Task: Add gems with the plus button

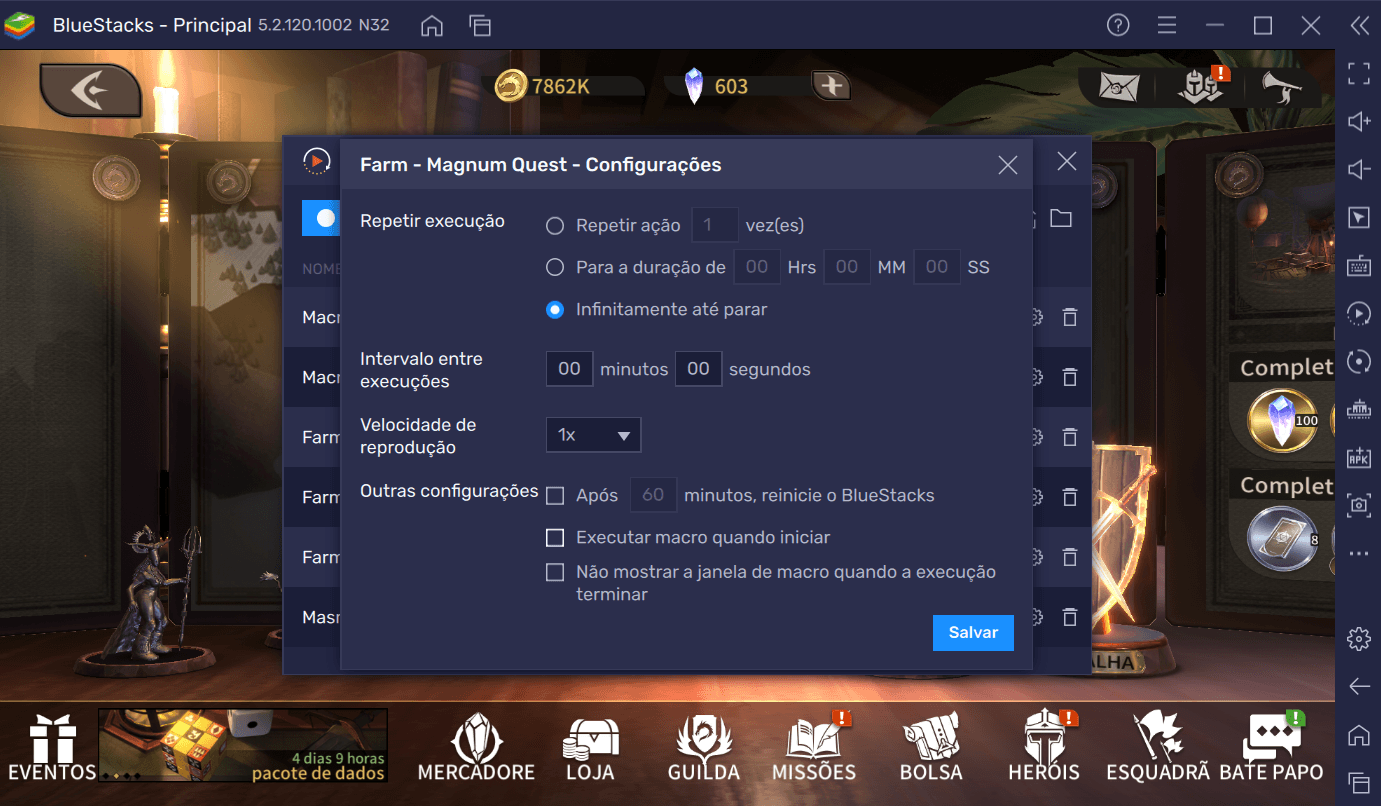Action: click(831, 86)
